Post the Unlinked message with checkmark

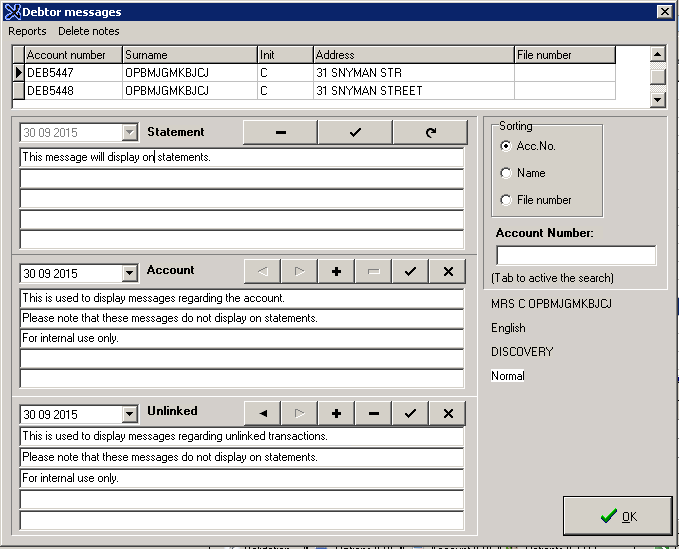(410, 413)
